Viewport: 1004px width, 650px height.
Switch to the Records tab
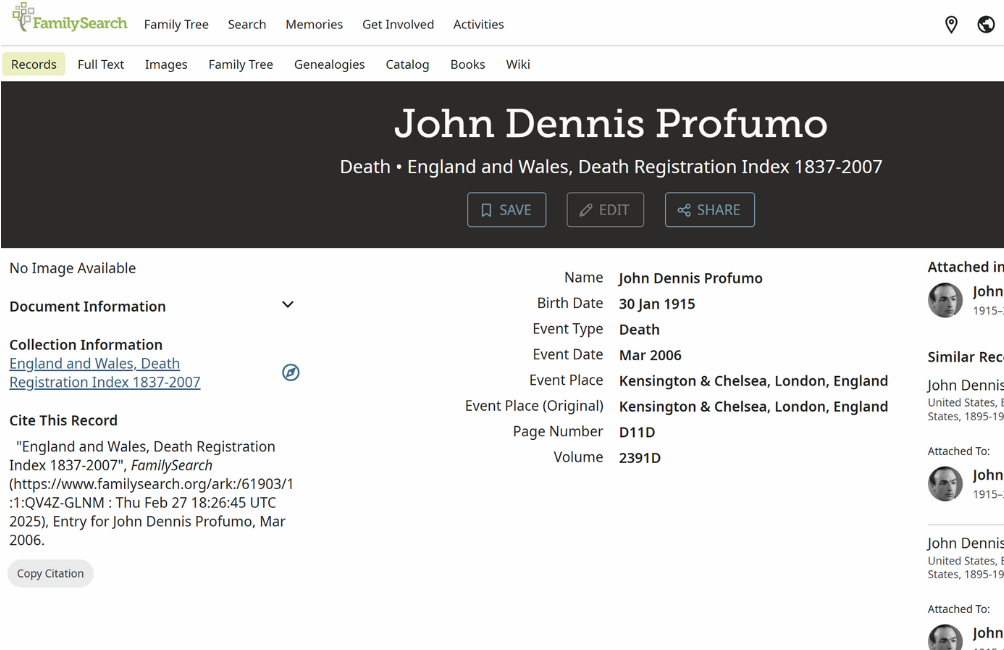tap(34, 64)
